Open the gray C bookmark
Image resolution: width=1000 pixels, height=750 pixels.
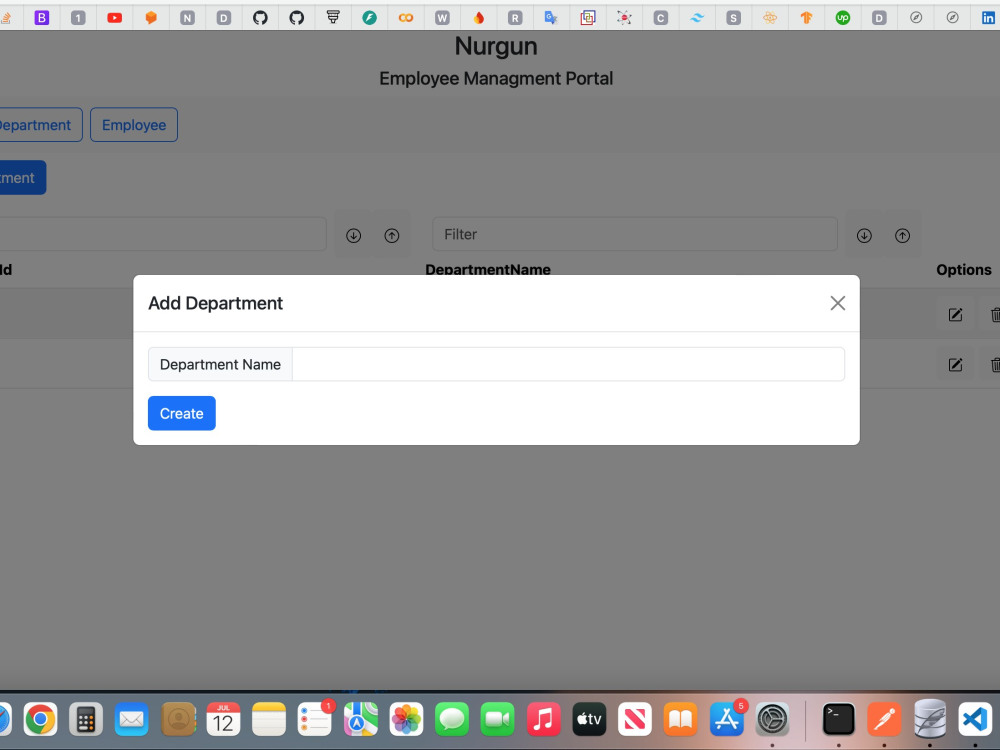[661, 18]
